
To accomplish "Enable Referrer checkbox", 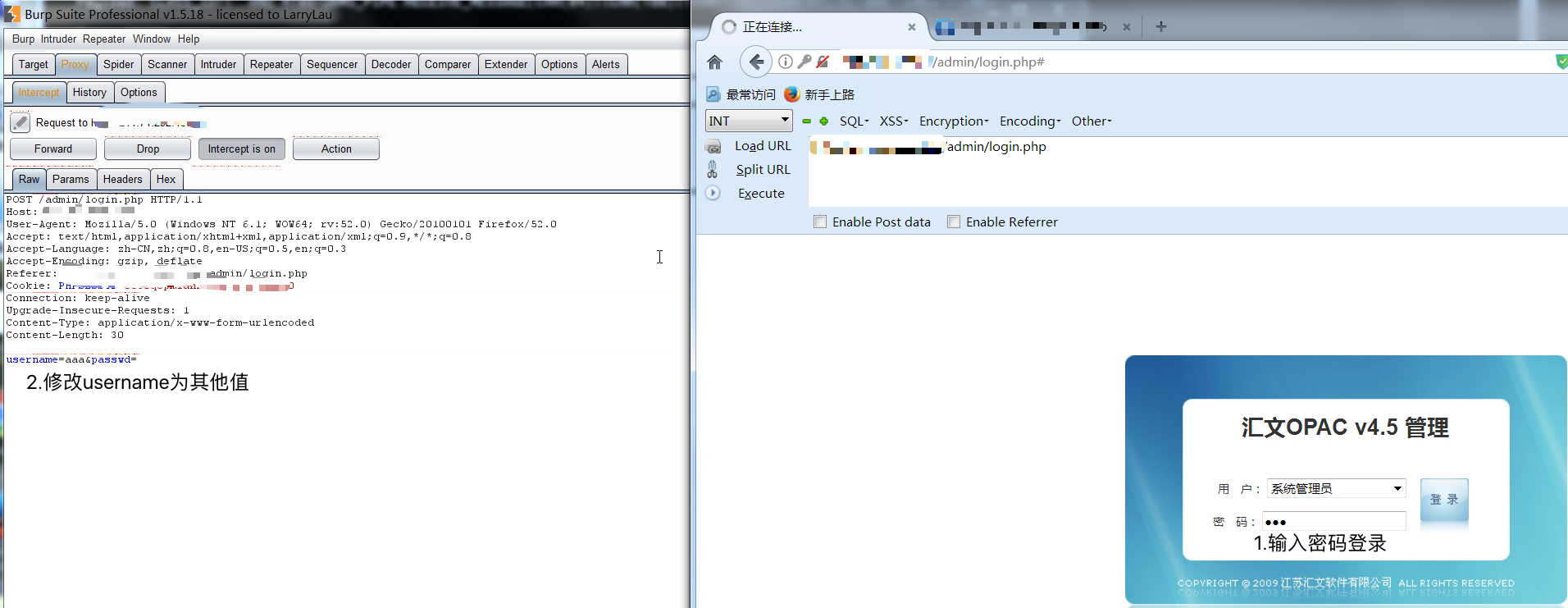I will tap(954, 222).
